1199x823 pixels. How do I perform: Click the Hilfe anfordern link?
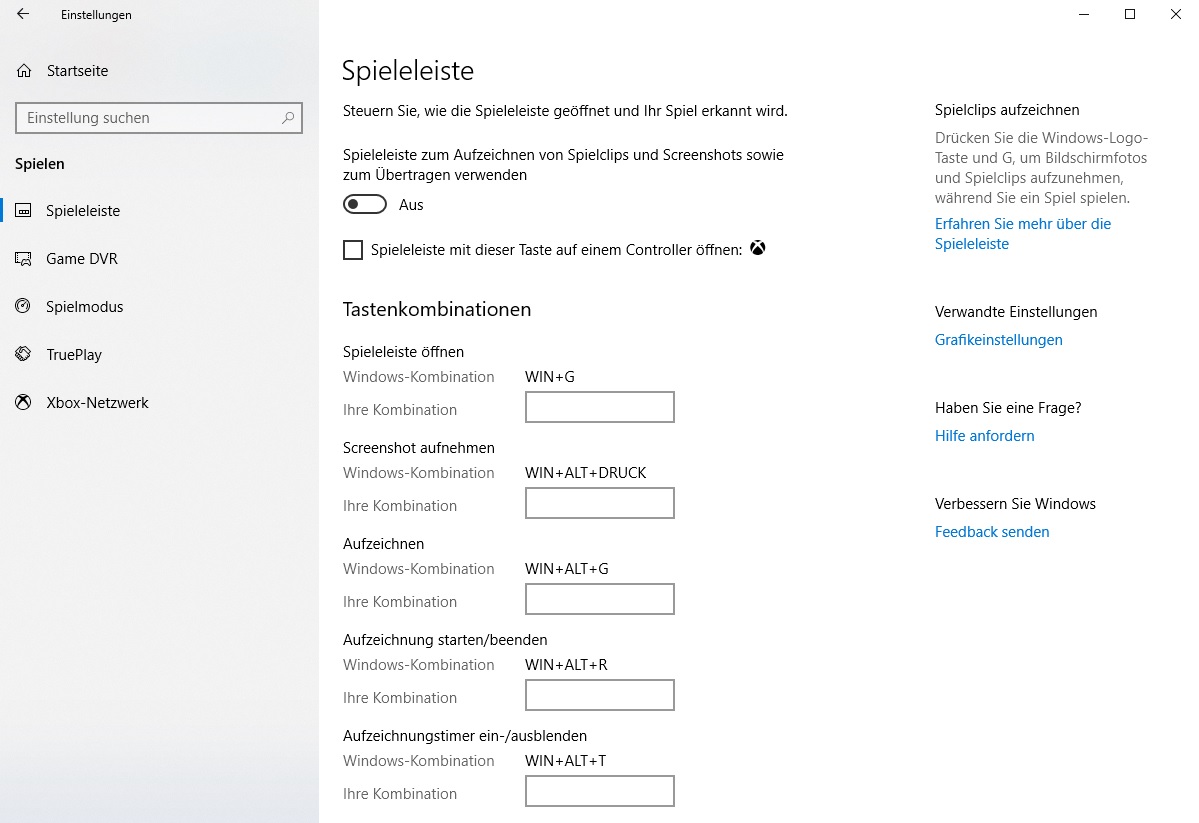(x=984, y=436)
